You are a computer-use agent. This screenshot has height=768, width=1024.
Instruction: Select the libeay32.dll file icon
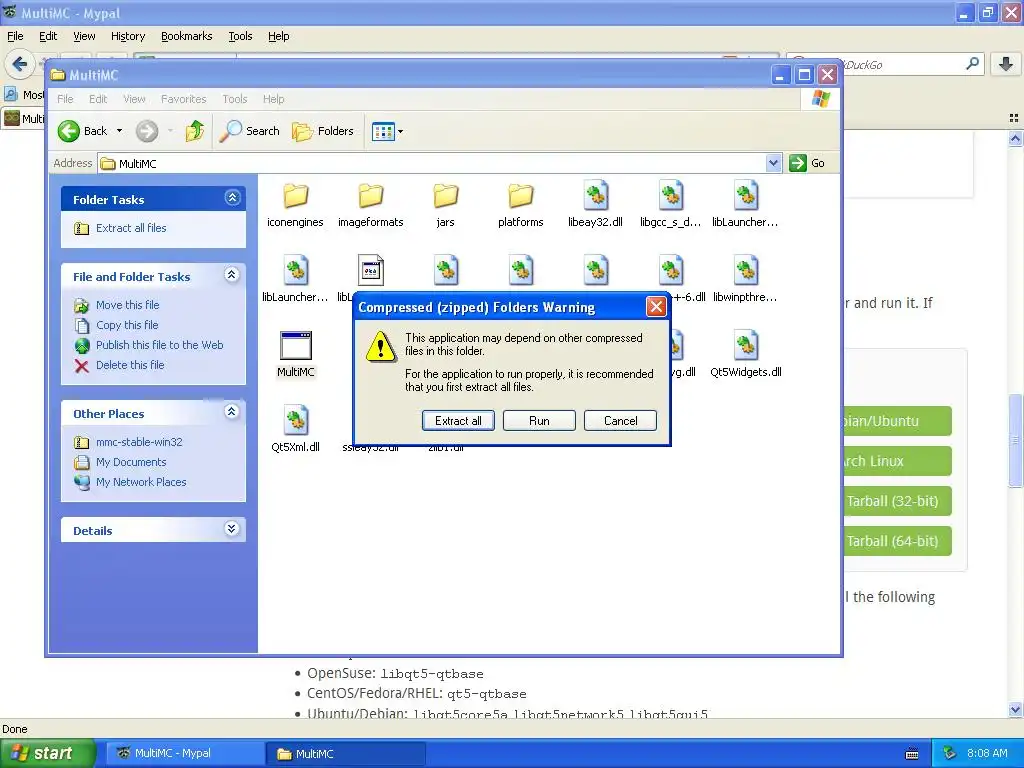pyautogui.click(x=596, y=195)
